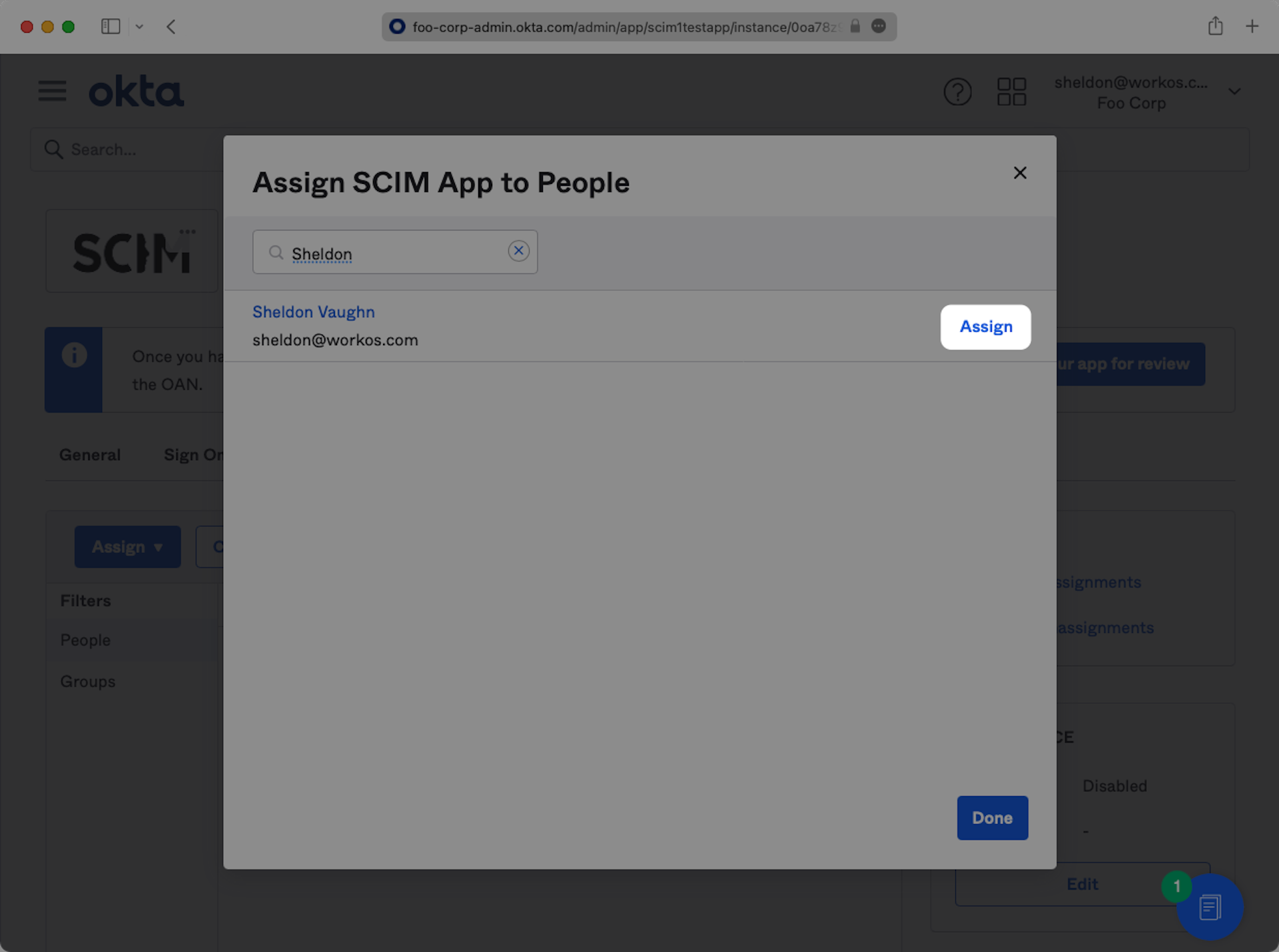Click the modal search magnifier icon

[x=276, y=252]
